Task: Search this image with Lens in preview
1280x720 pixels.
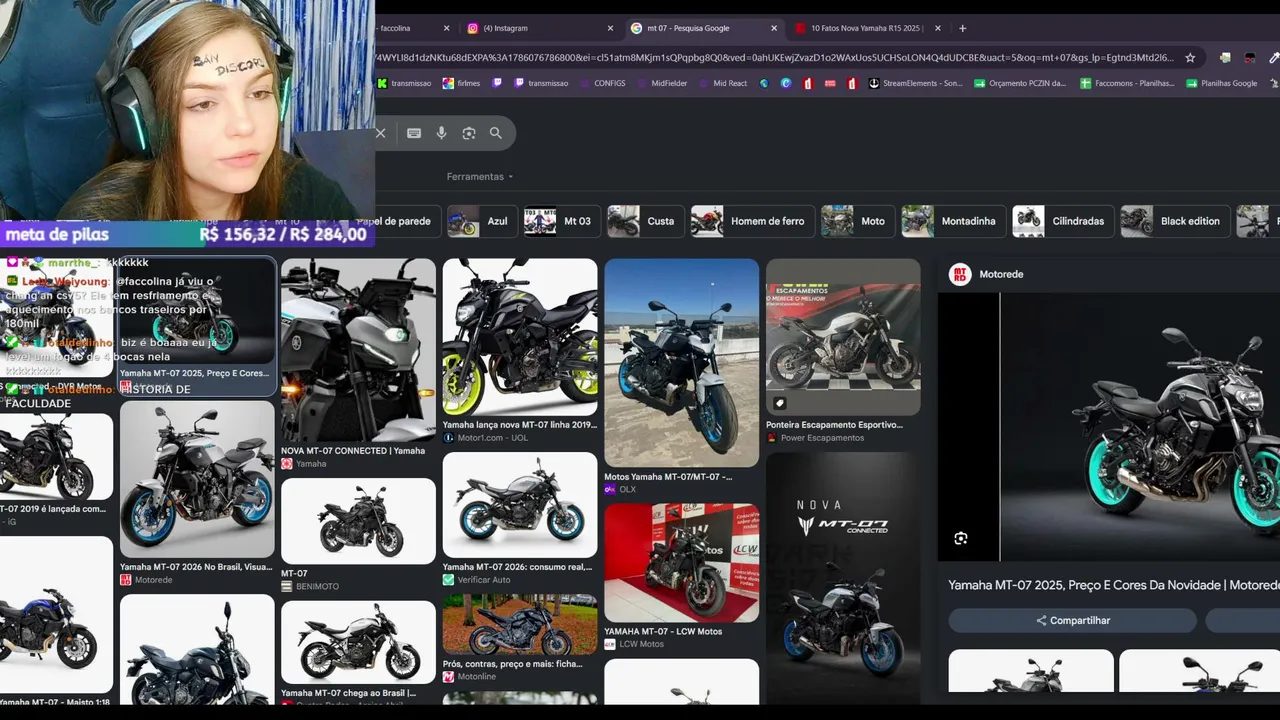Action: click(x=961, y=539)
